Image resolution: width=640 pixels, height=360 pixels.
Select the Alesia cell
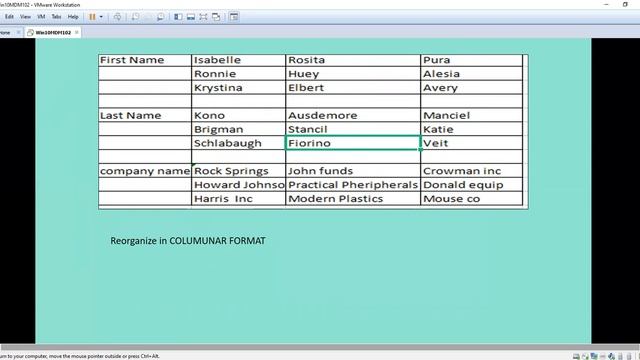tap(471, 74)
